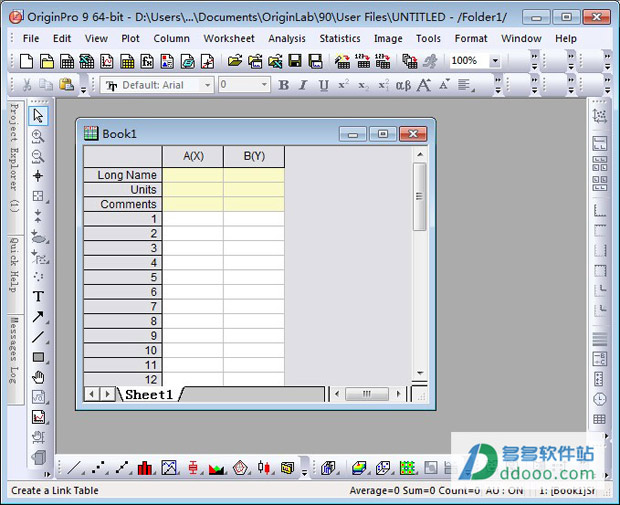The width and height of the screenshot is (620, 505).
Task: Toggle Bold formatting
Action: (283, 85)
